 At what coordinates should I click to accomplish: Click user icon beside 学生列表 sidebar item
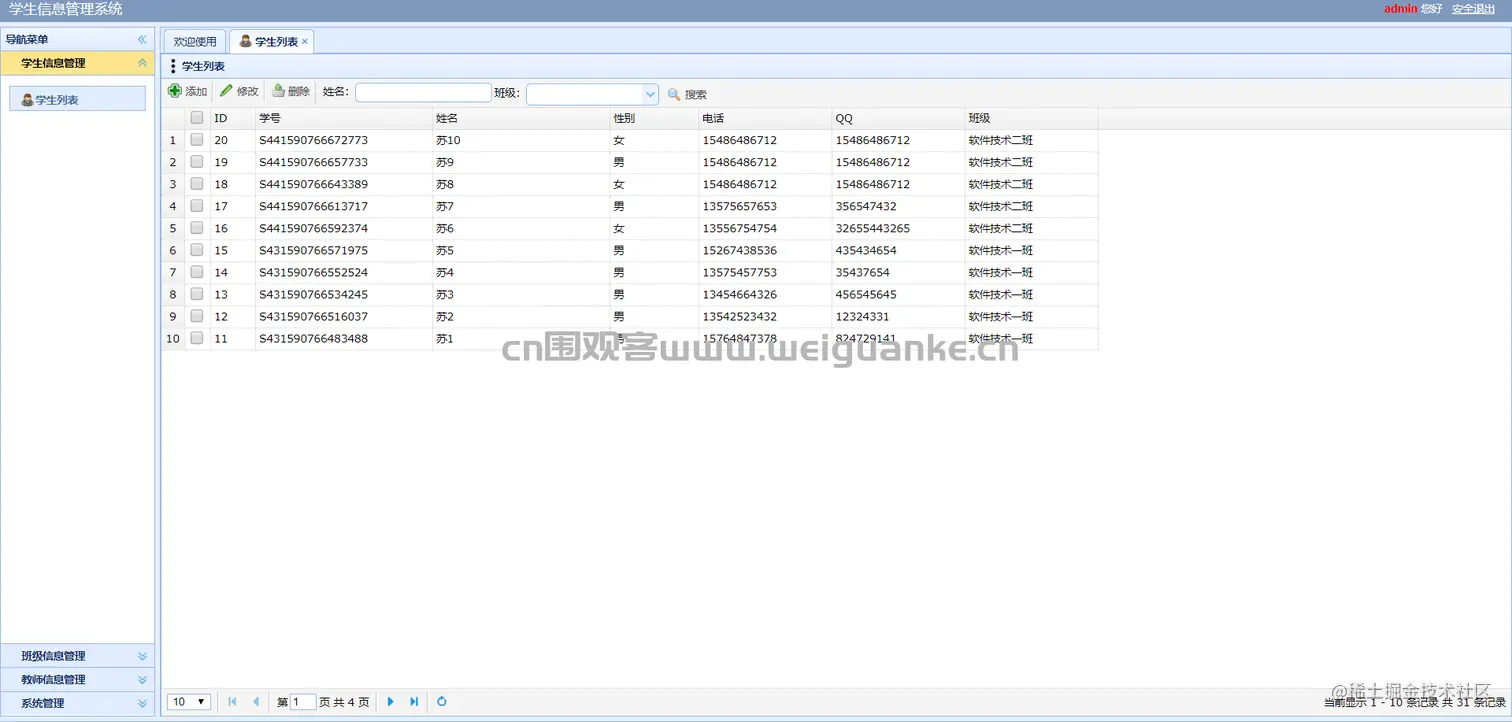tap(27, 100)
